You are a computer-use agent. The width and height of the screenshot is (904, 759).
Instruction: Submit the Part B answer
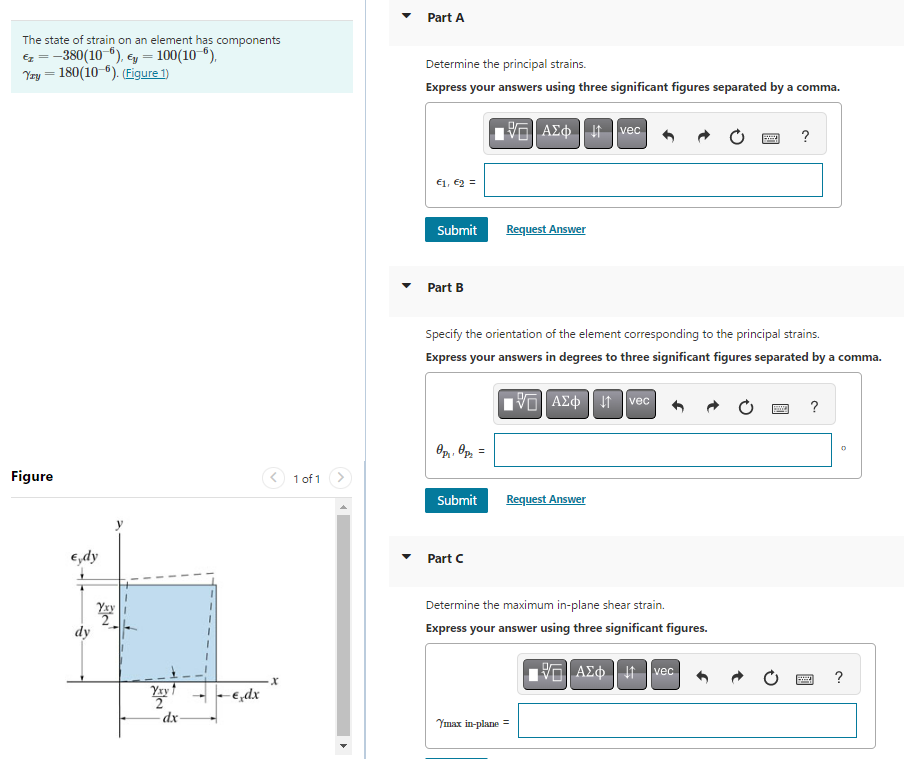pos(457,500)
